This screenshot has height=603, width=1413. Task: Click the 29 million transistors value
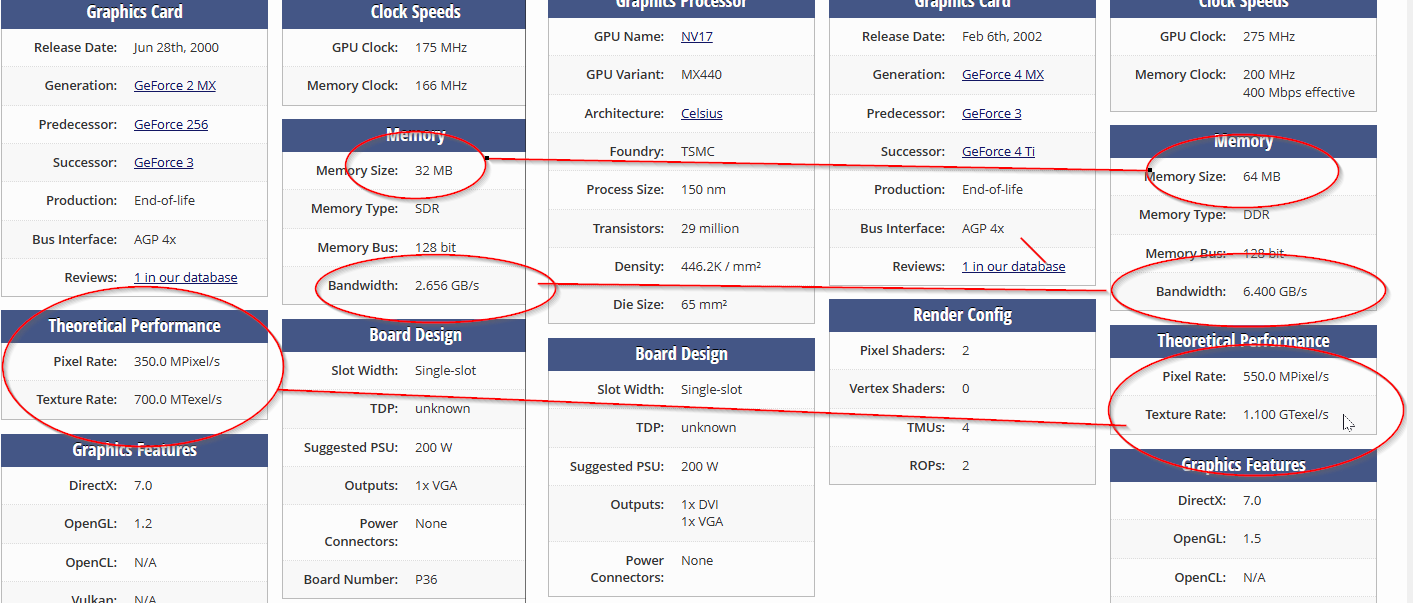click(x=710, y=229)
